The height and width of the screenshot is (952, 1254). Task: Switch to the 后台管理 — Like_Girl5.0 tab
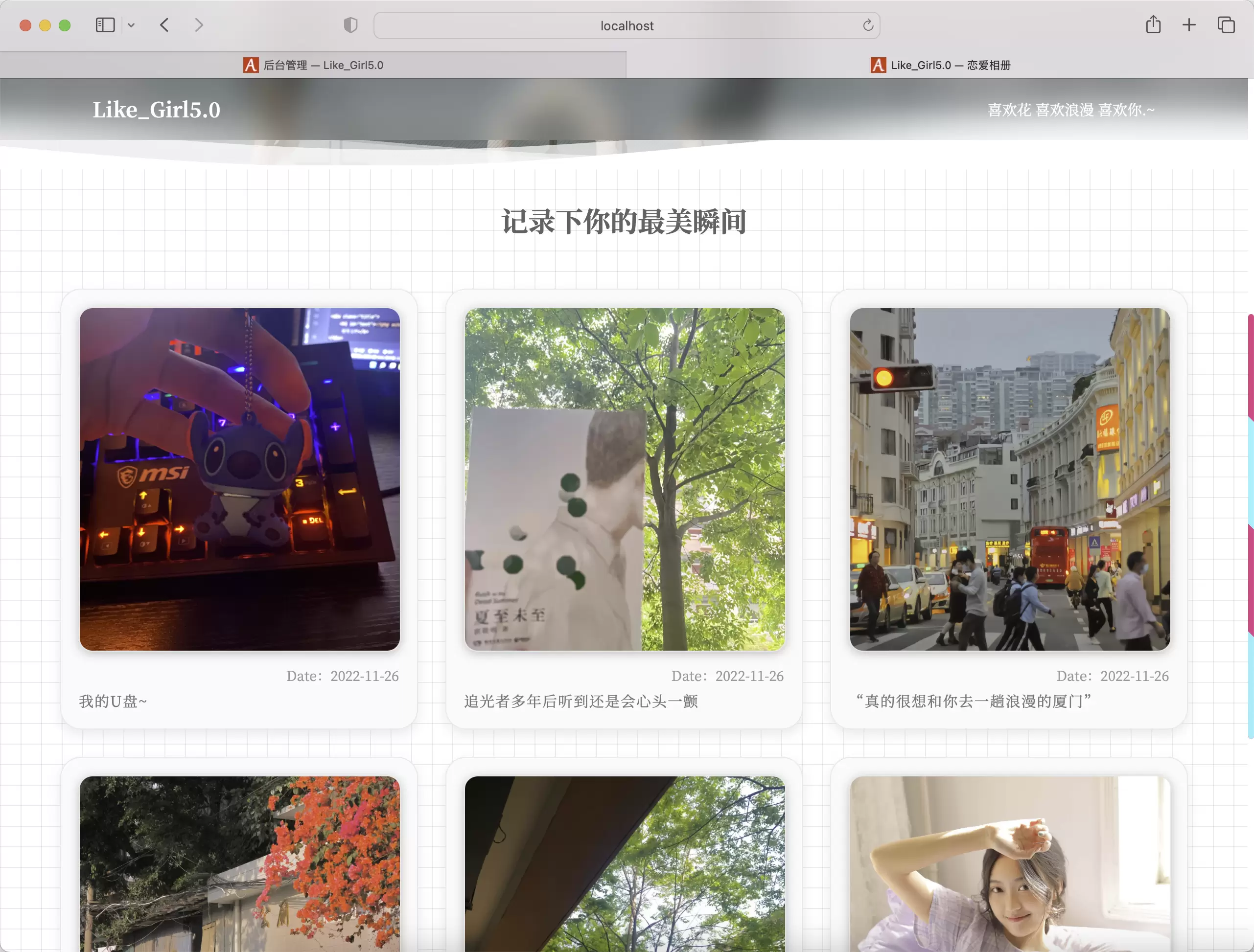[x=313, y=65]
